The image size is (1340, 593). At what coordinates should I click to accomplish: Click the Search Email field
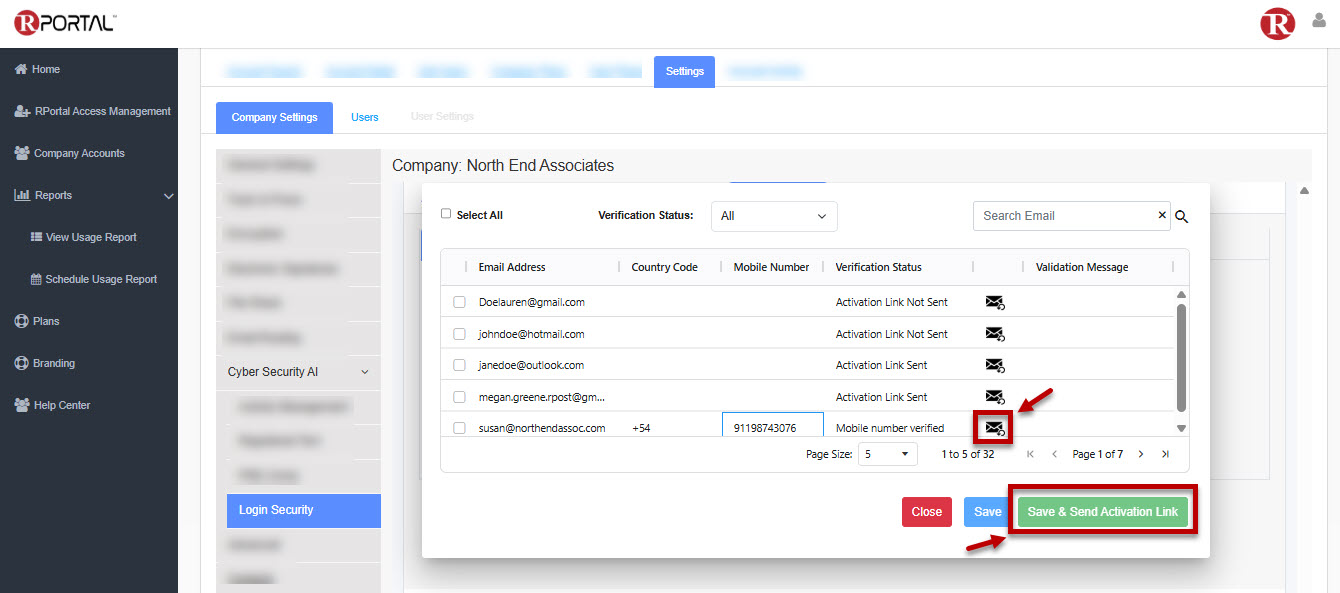pos(1064,215)
